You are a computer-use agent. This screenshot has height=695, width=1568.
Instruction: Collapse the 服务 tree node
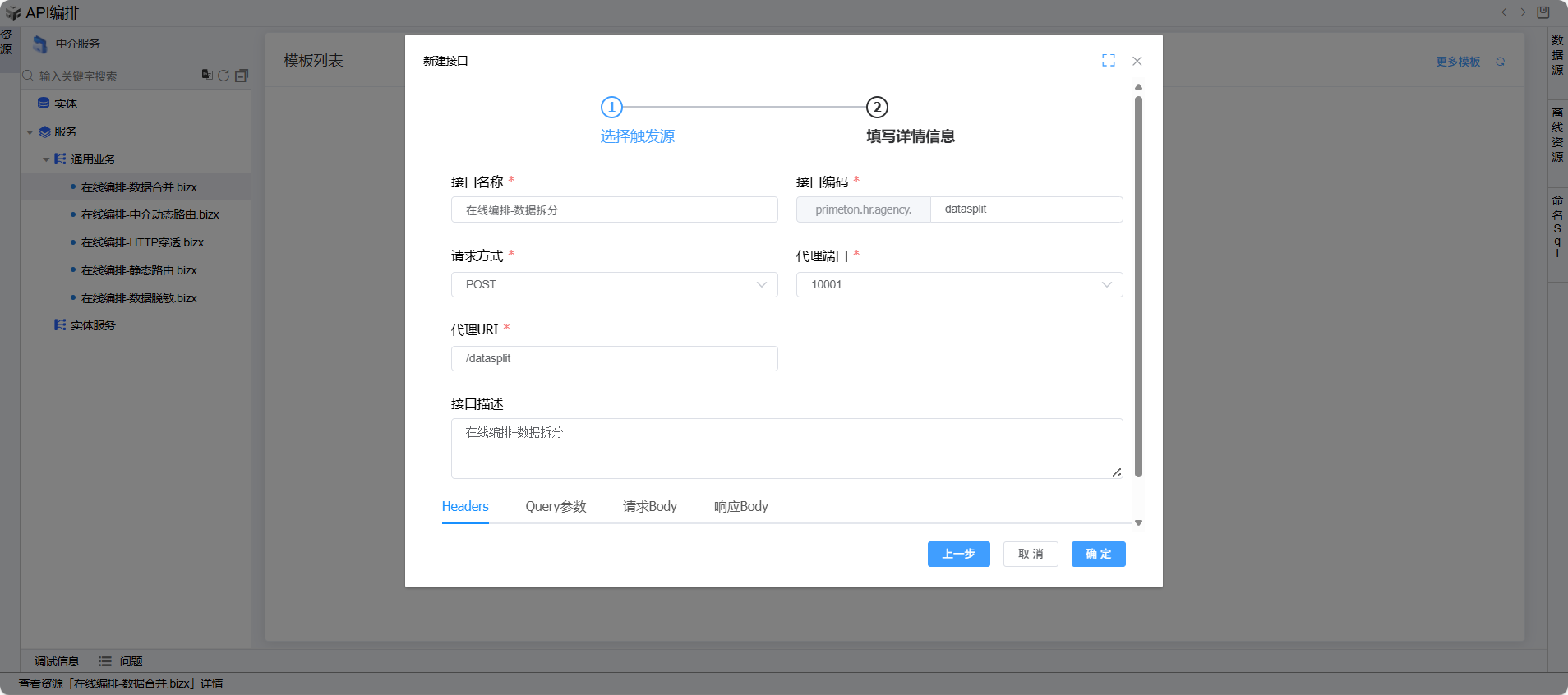(x=30, y=131)
